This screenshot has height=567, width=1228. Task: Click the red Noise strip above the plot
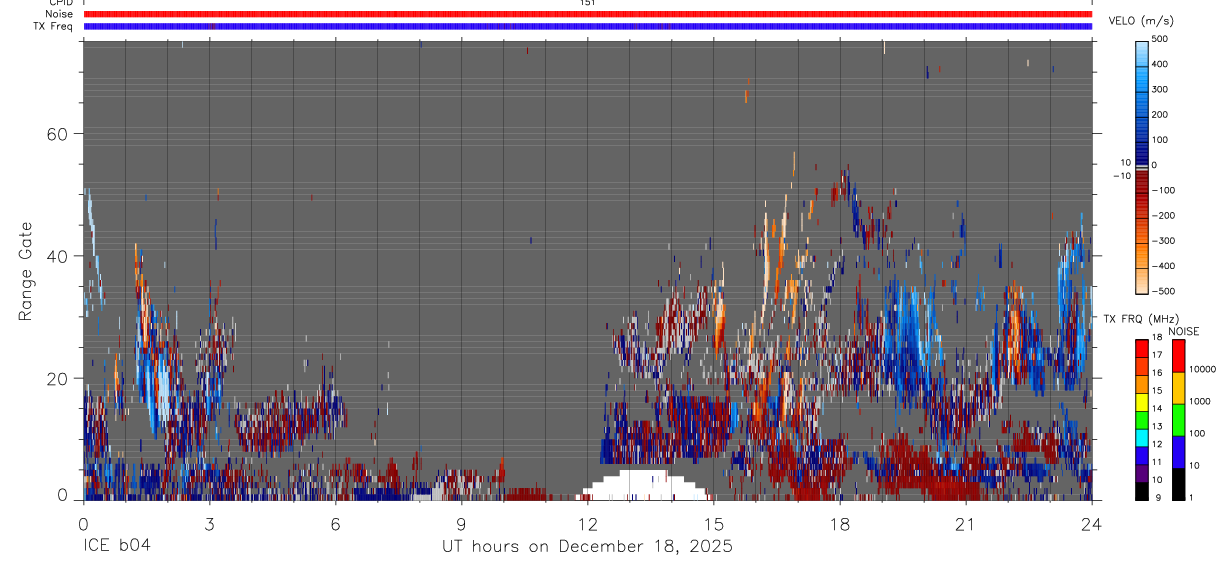click(587, 14)
